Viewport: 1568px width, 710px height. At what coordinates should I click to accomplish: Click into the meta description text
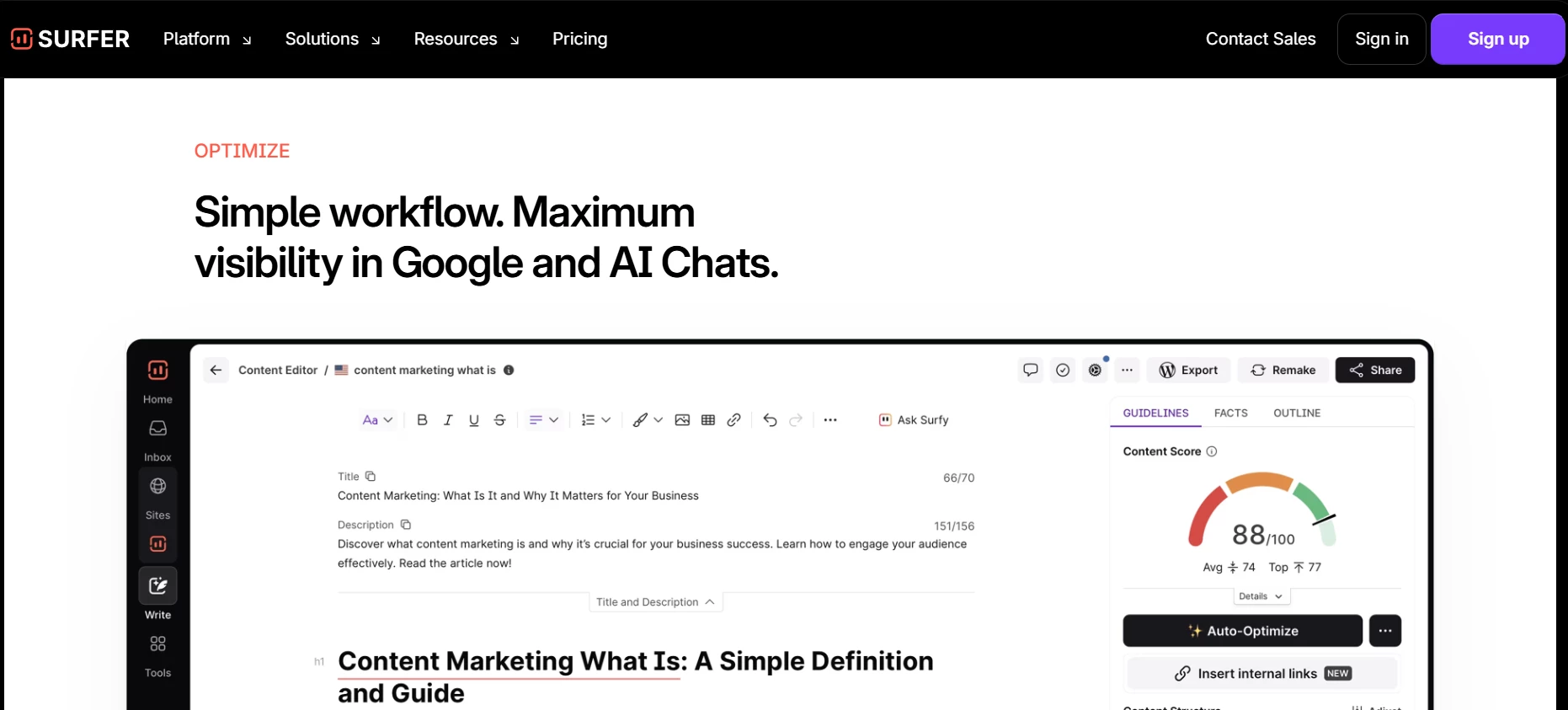[x=652, y=553]
